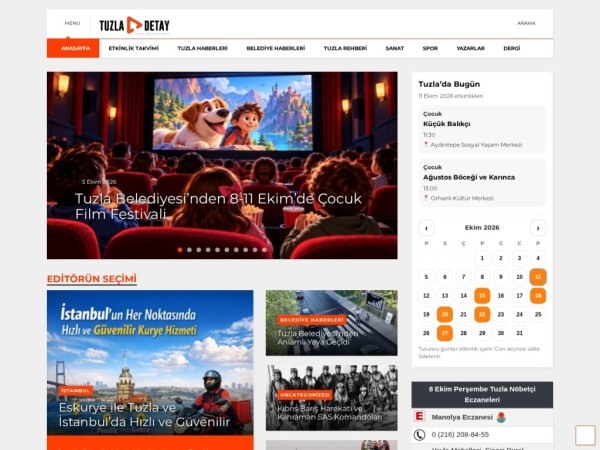Open ARAMA search in header
Screen dimensions: 600x450
pos(526,23)
